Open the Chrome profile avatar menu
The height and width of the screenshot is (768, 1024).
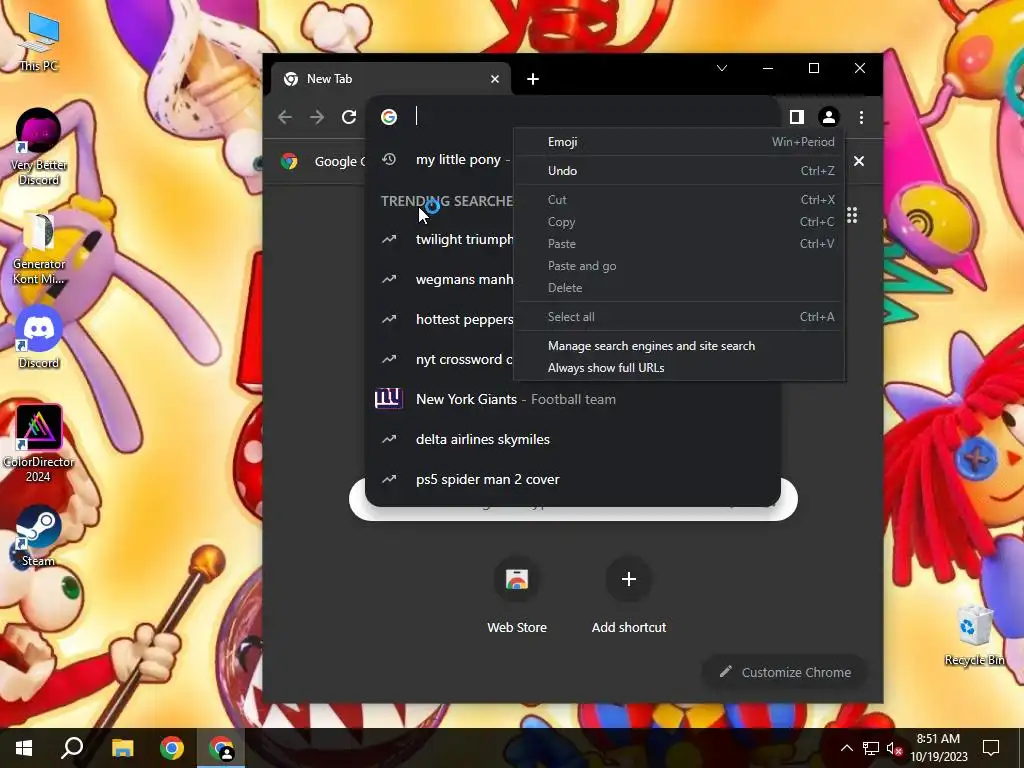829,117
